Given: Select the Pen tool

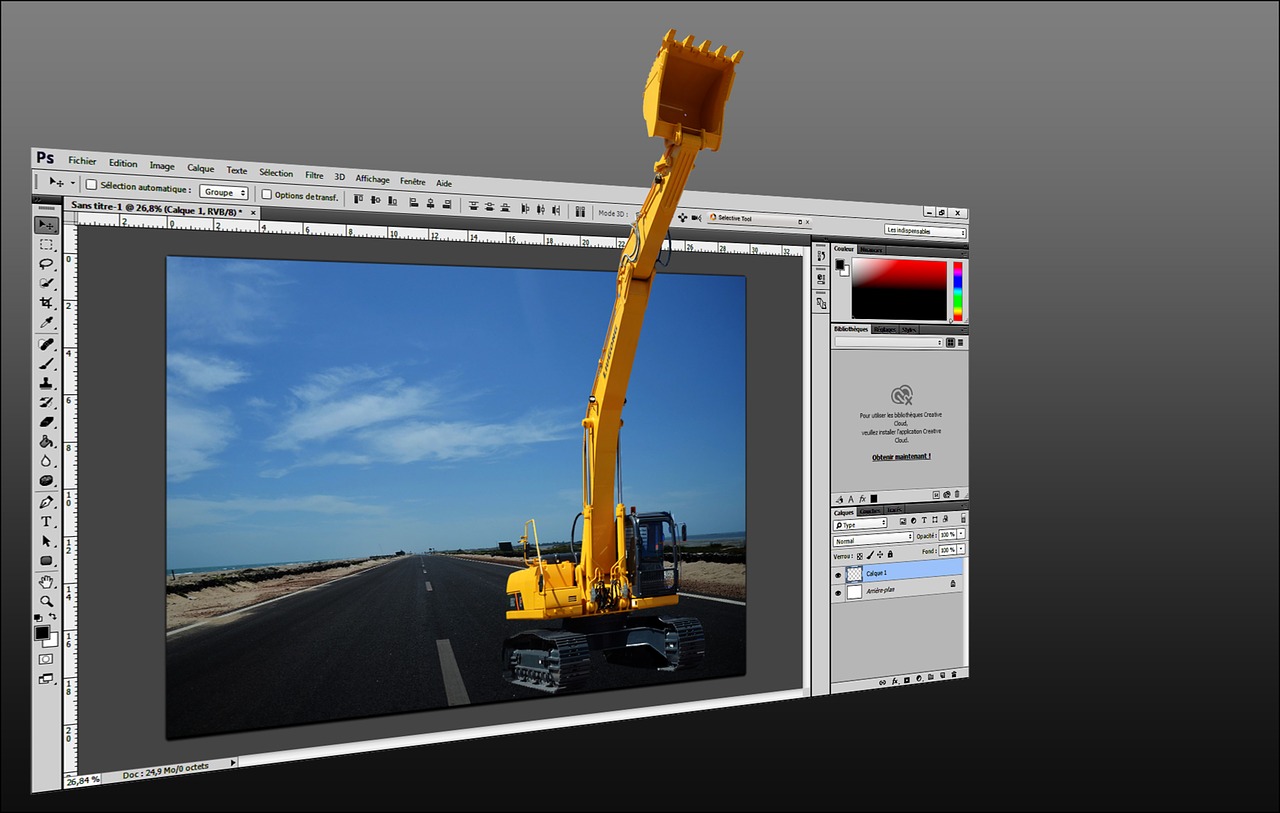Looking at the screenshot, I should [x=46, y=502].
